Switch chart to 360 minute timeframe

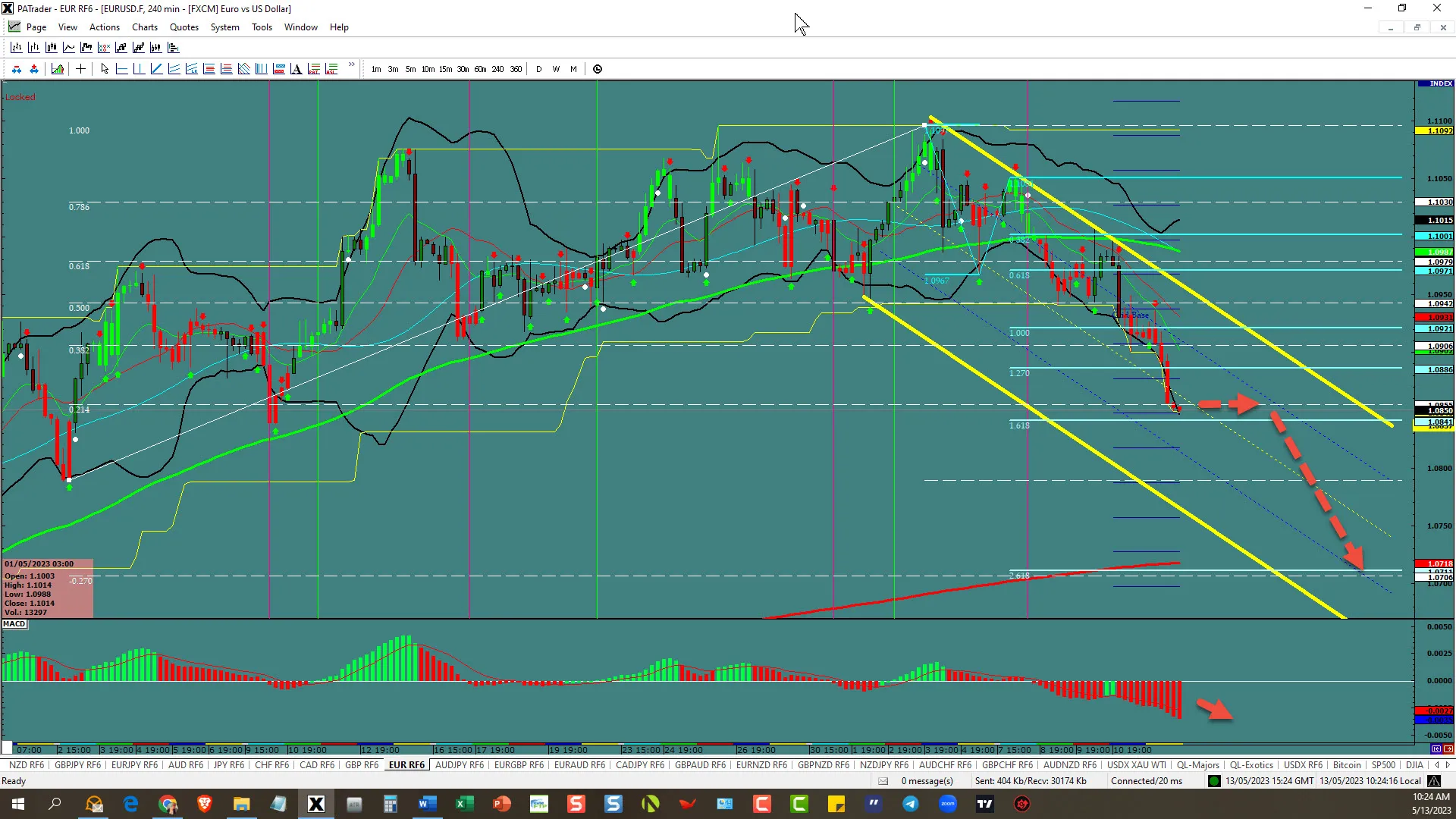(x=516, y=69)
